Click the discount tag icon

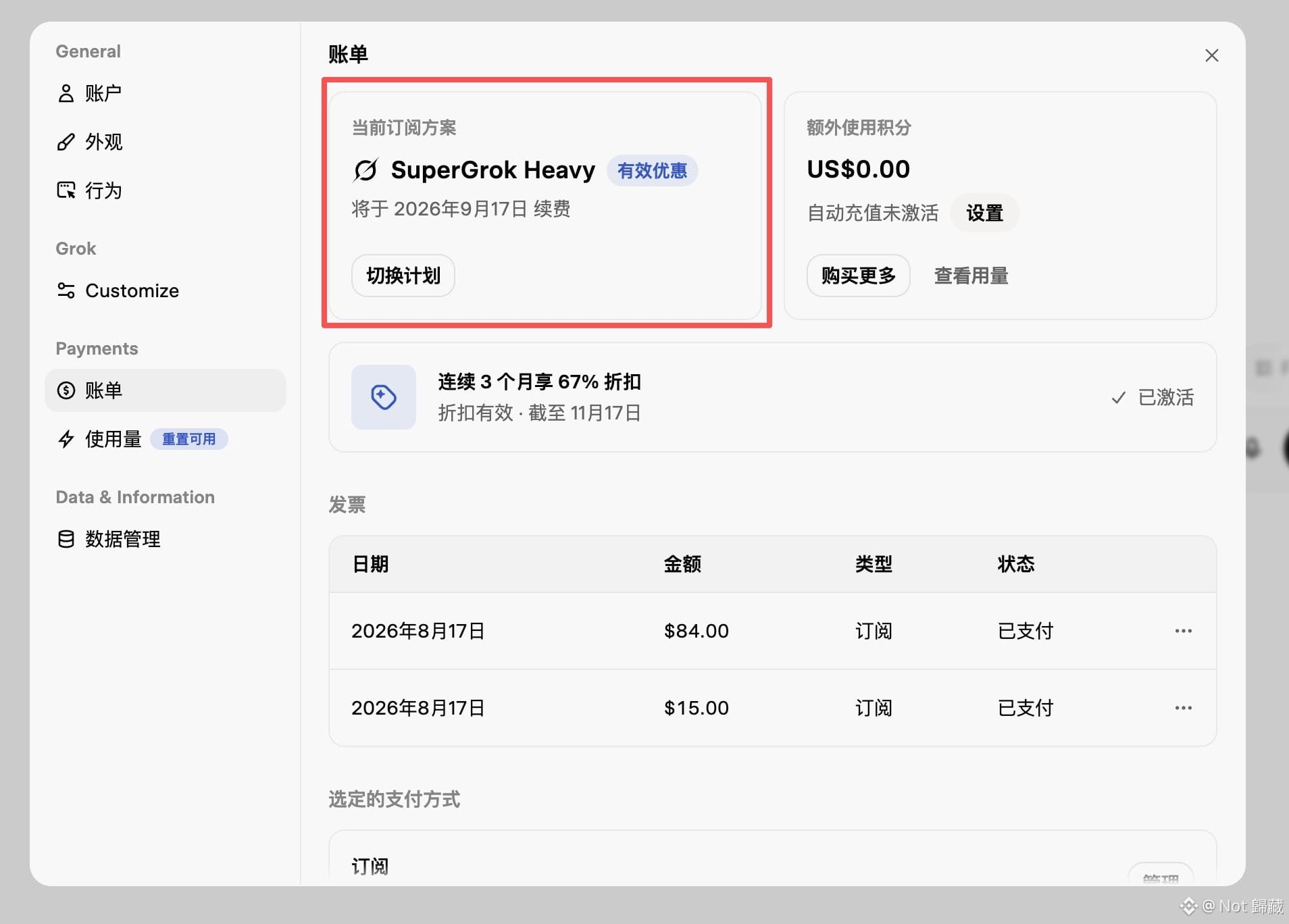pos(383,397)
